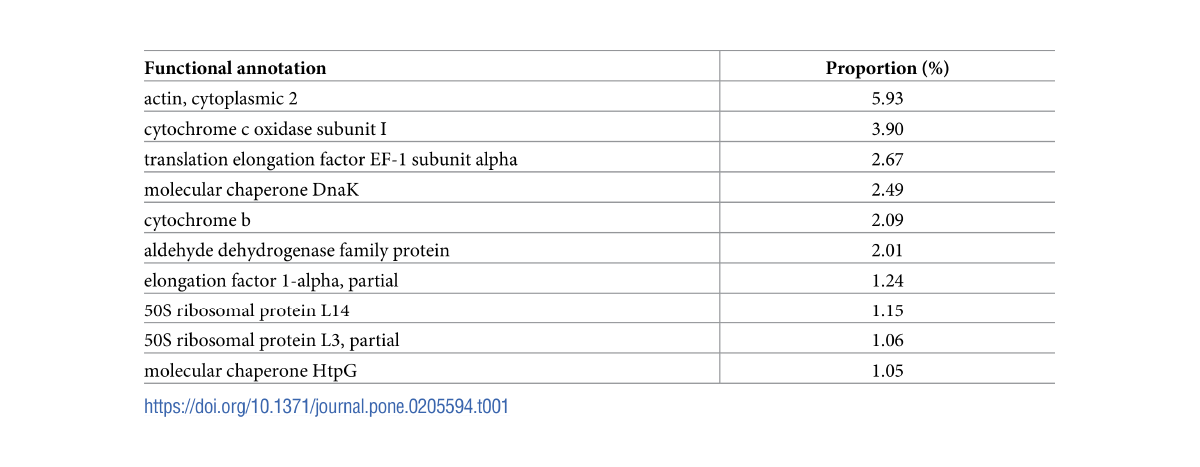
Task: Click 'elongation factor 1-alpha, partial' cell
Action: pos(271,280)
